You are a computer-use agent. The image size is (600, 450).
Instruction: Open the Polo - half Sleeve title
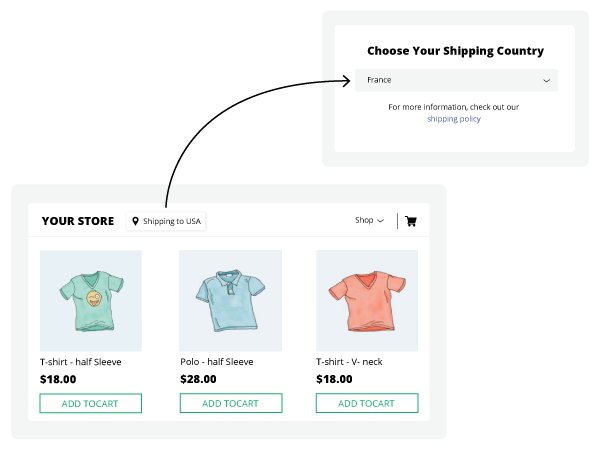pyautogui.click(x=217, y=362)
